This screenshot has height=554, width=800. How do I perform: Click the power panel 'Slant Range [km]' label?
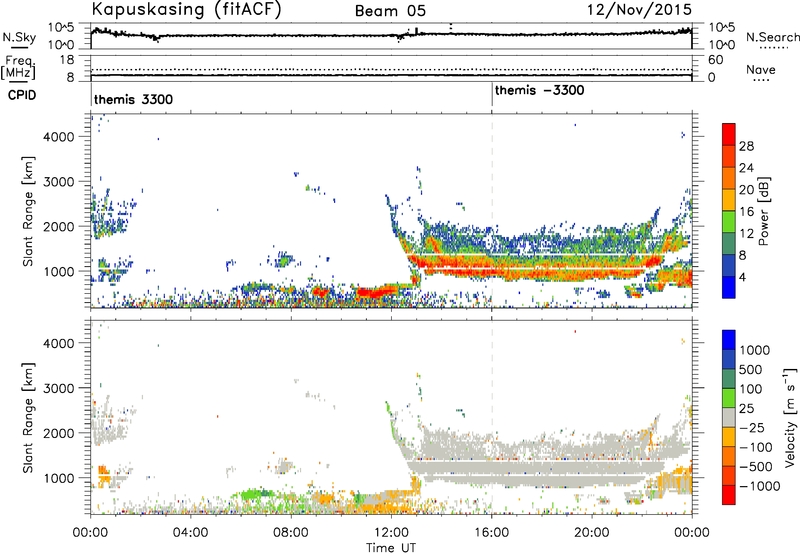pyautogui.click(x=28, y=211)
